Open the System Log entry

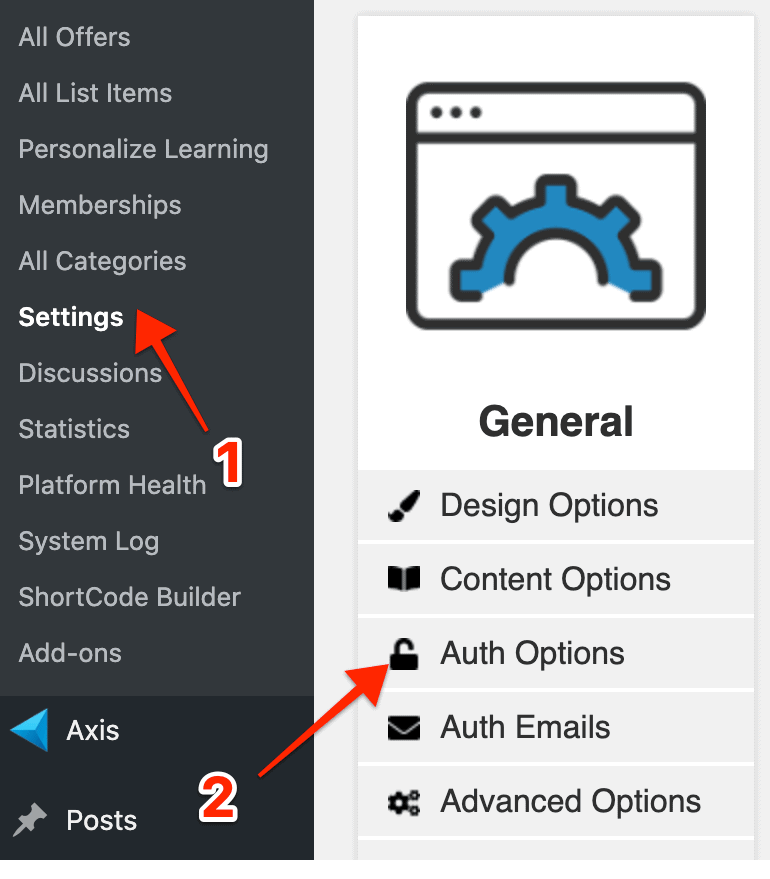pos(89,542)
